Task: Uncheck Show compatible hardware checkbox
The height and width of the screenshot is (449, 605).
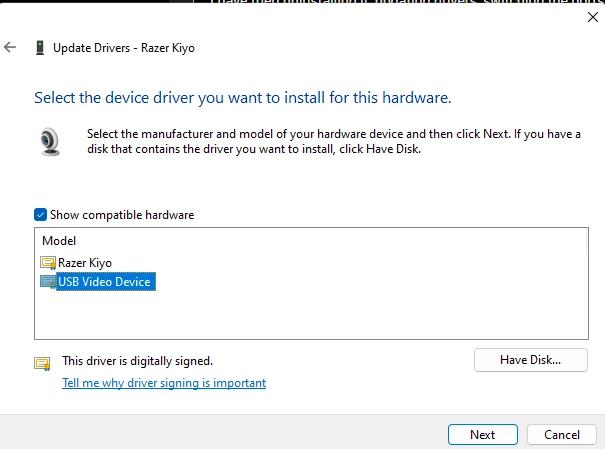Action: [41, 214]
